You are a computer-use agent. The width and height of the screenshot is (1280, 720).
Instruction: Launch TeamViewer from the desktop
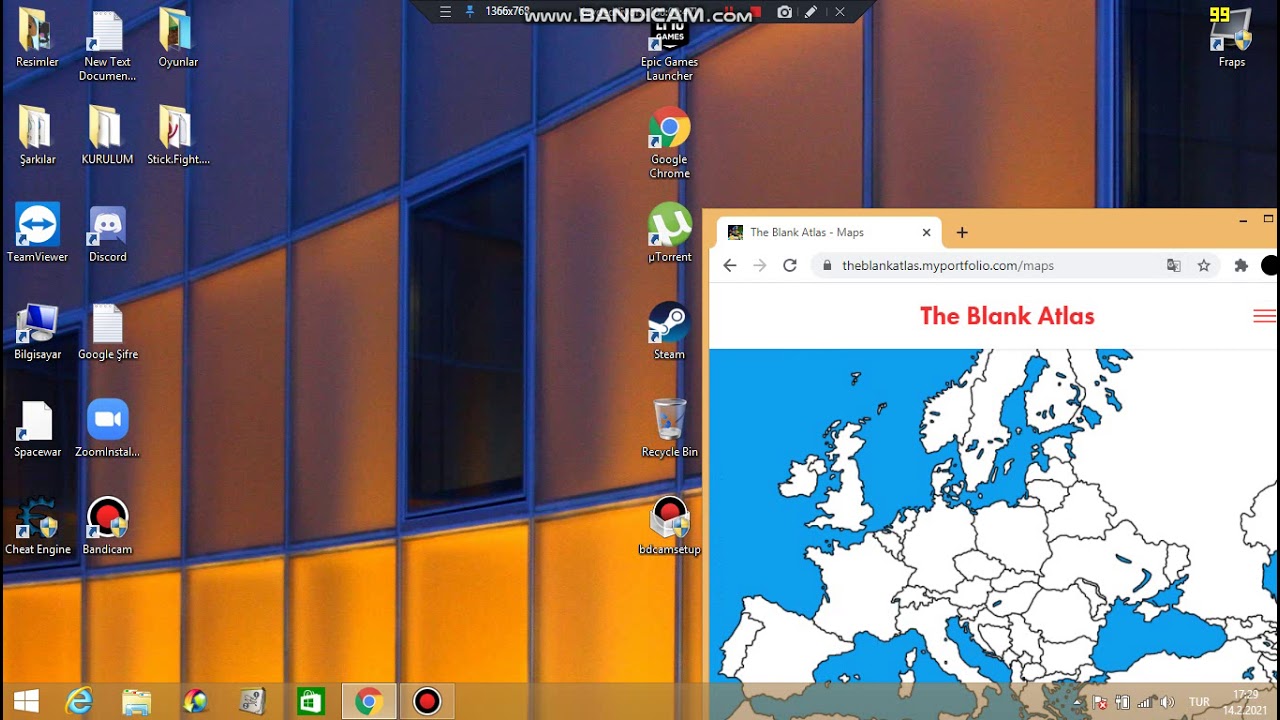(x=37, y=232)
